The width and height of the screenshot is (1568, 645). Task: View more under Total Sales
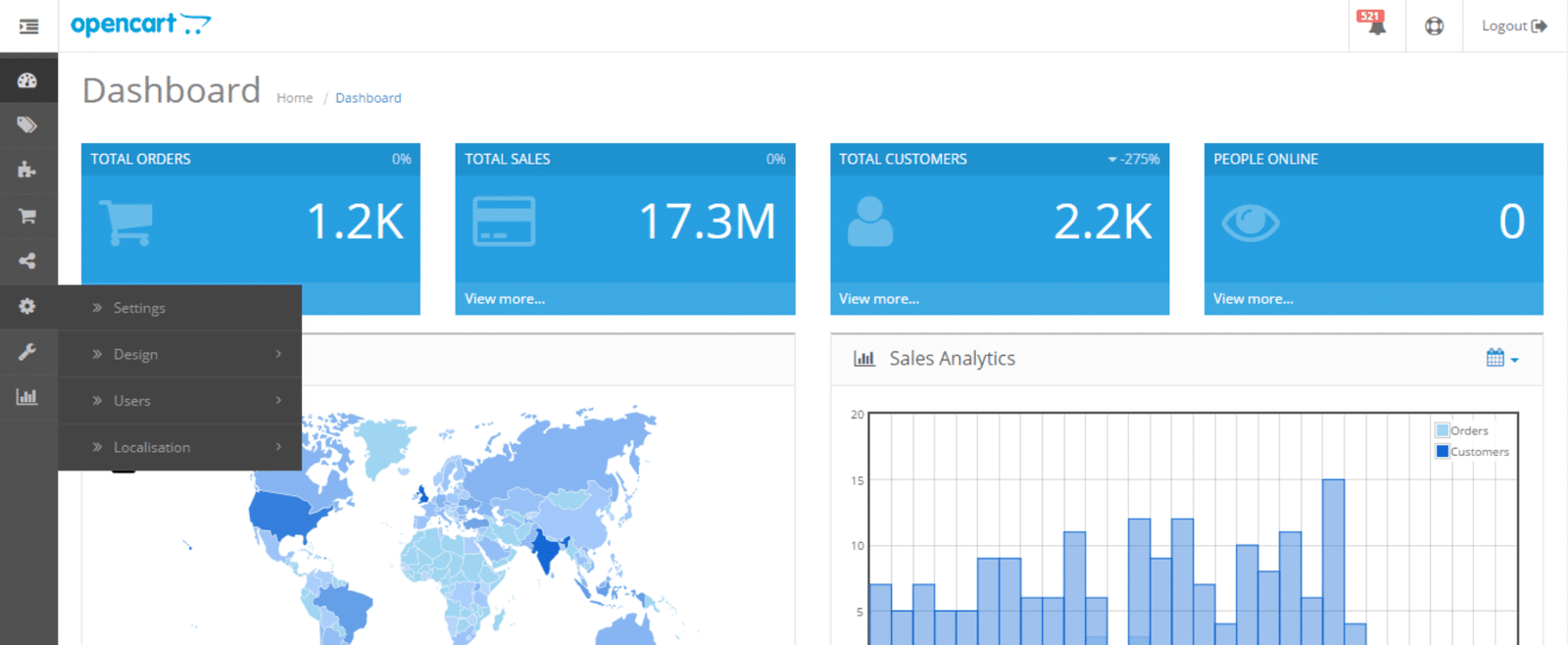pos(505,299)
